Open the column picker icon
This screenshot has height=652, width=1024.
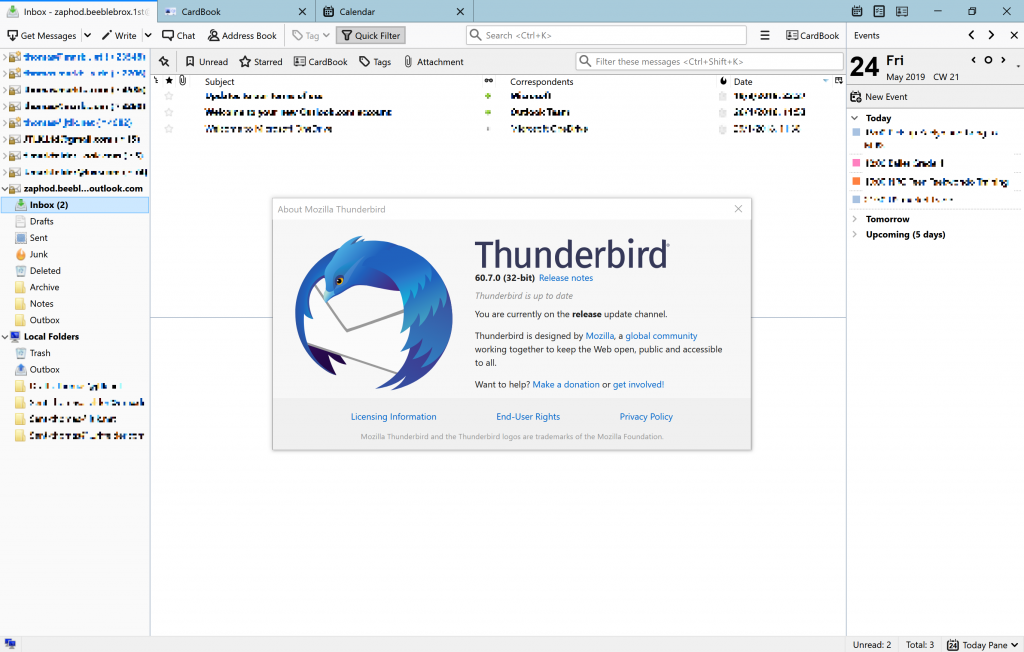(839, 81)
